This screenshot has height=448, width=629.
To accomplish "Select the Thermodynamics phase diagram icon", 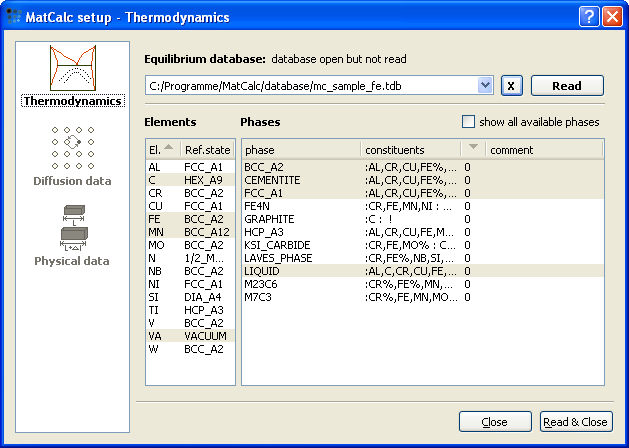I will pos(72,68).
